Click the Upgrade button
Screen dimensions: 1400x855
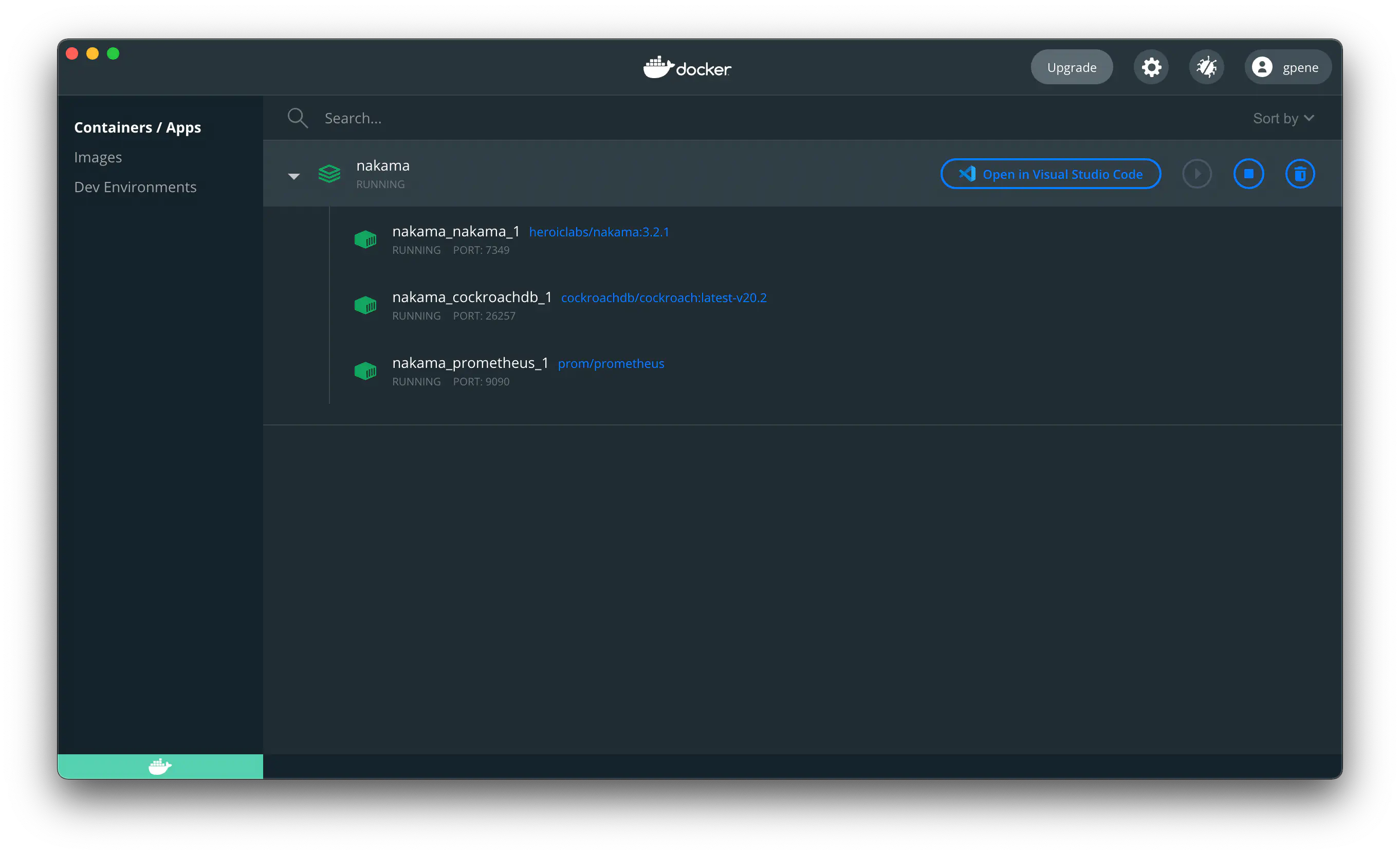click(1072, 68)
